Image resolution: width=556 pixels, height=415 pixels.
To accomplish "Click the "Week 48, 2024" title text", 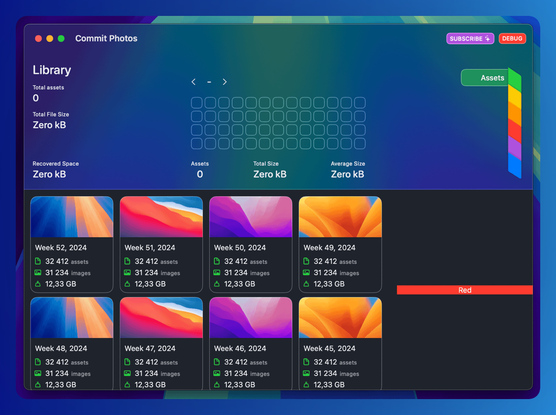I will point(61,348).
